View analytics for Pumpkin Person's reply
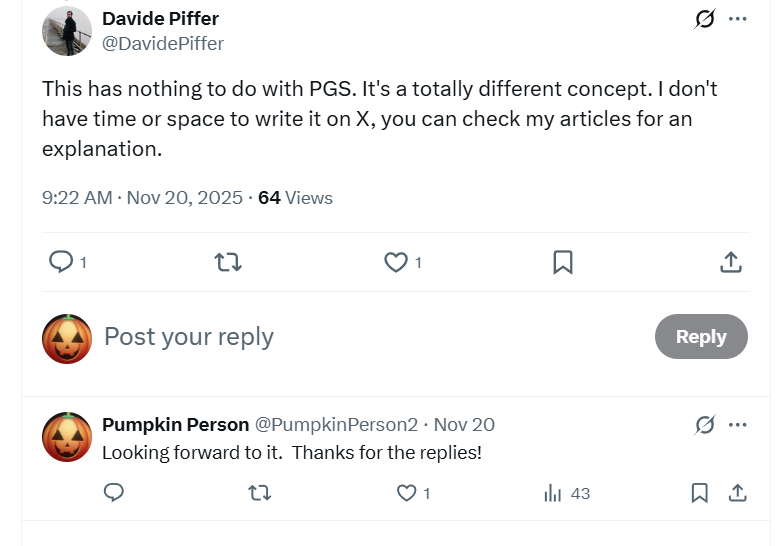 coord(553,493)
